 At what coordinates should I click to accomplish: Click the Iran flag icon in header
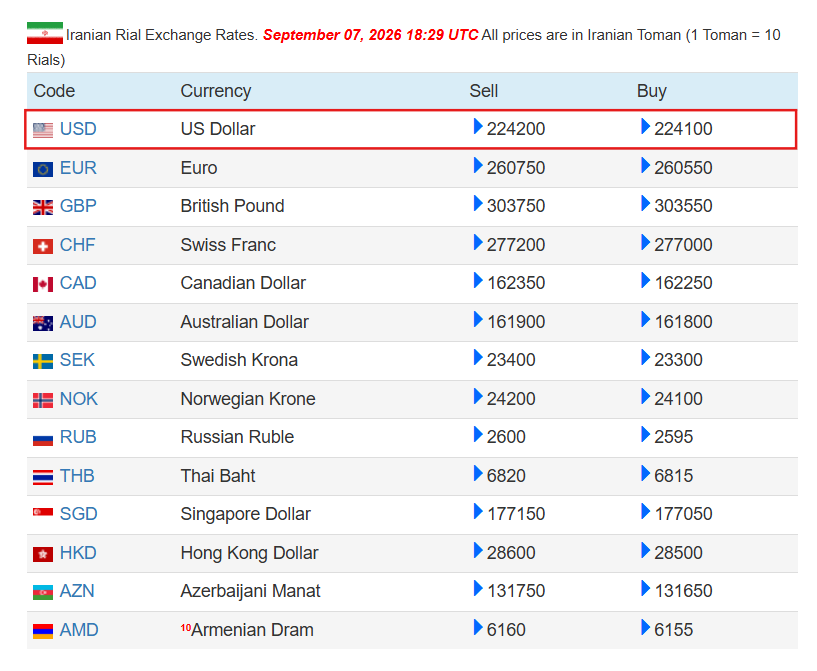pyautogui.click(x=45, y=33)
